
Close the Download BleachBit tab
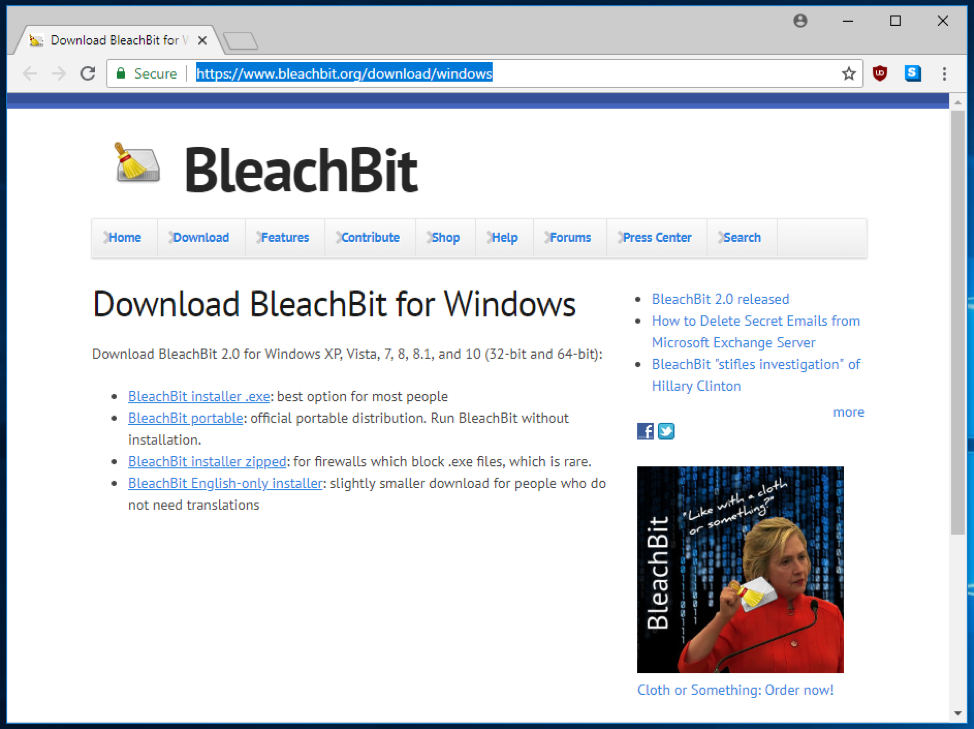(x=203, y=40)
